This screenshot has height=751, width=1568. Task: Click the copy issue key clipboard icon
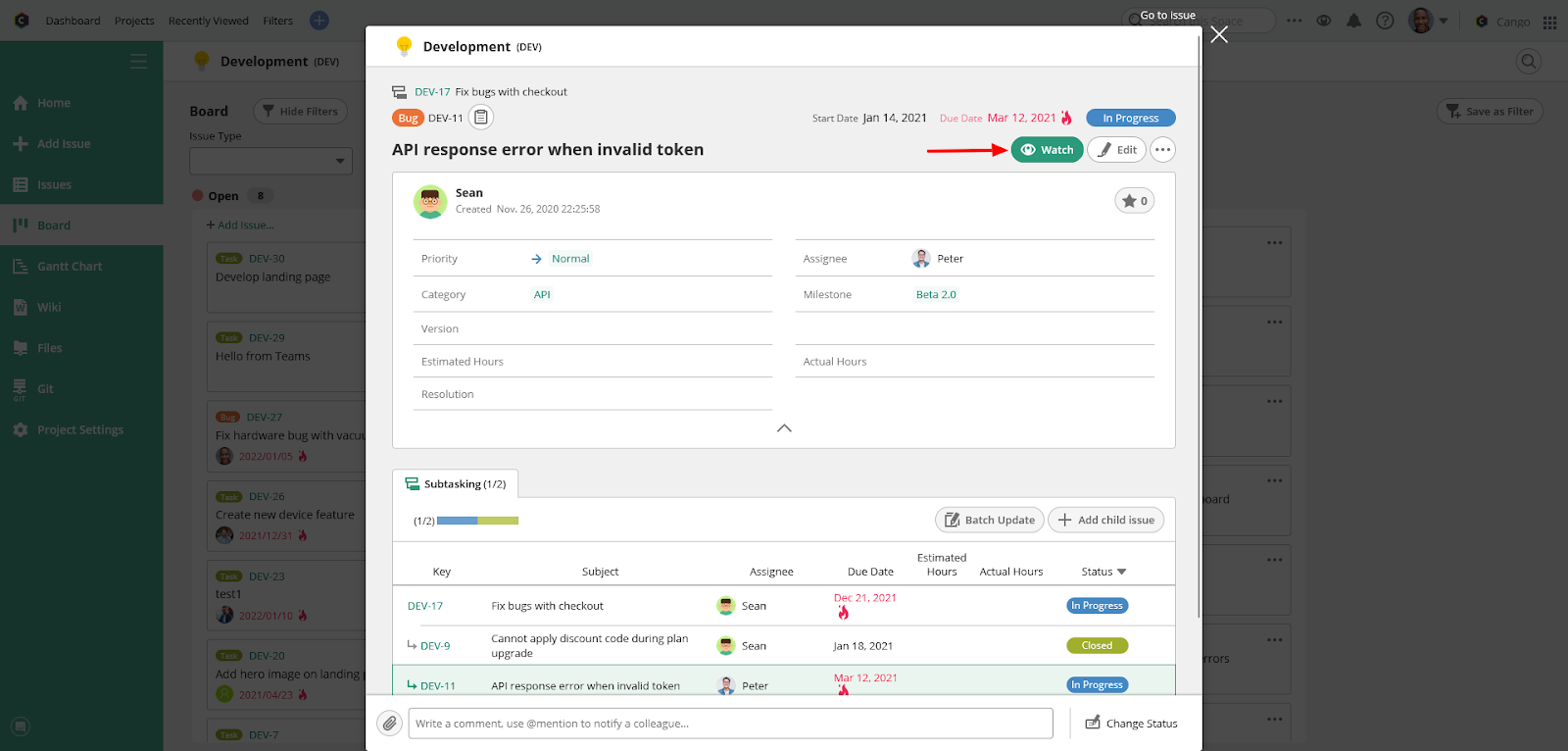(480, 118)
